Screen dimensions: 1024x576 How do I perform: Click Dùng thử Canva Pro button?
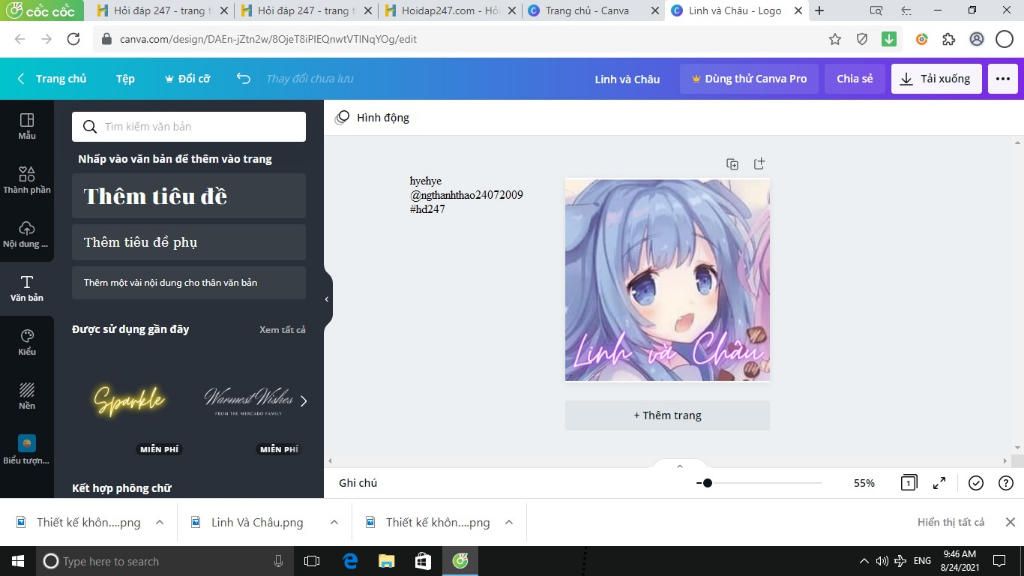pyautogui.click(x=749, y=78)
